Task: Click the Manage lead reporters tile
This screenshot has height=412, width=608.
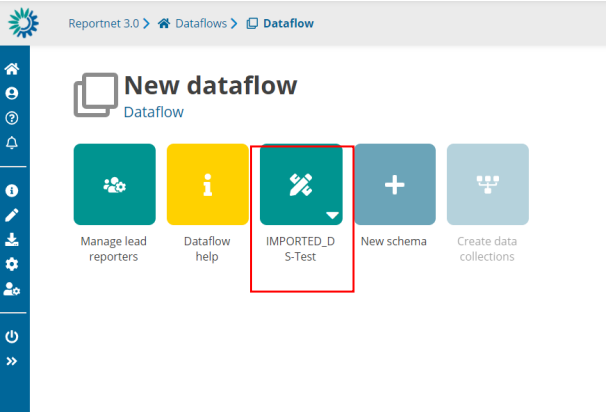Action: pos(115,184)
